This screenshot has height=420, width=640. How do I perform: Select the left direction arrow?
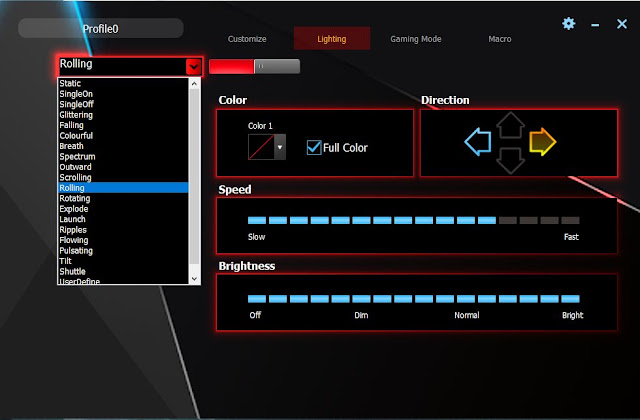pos(478,142)
